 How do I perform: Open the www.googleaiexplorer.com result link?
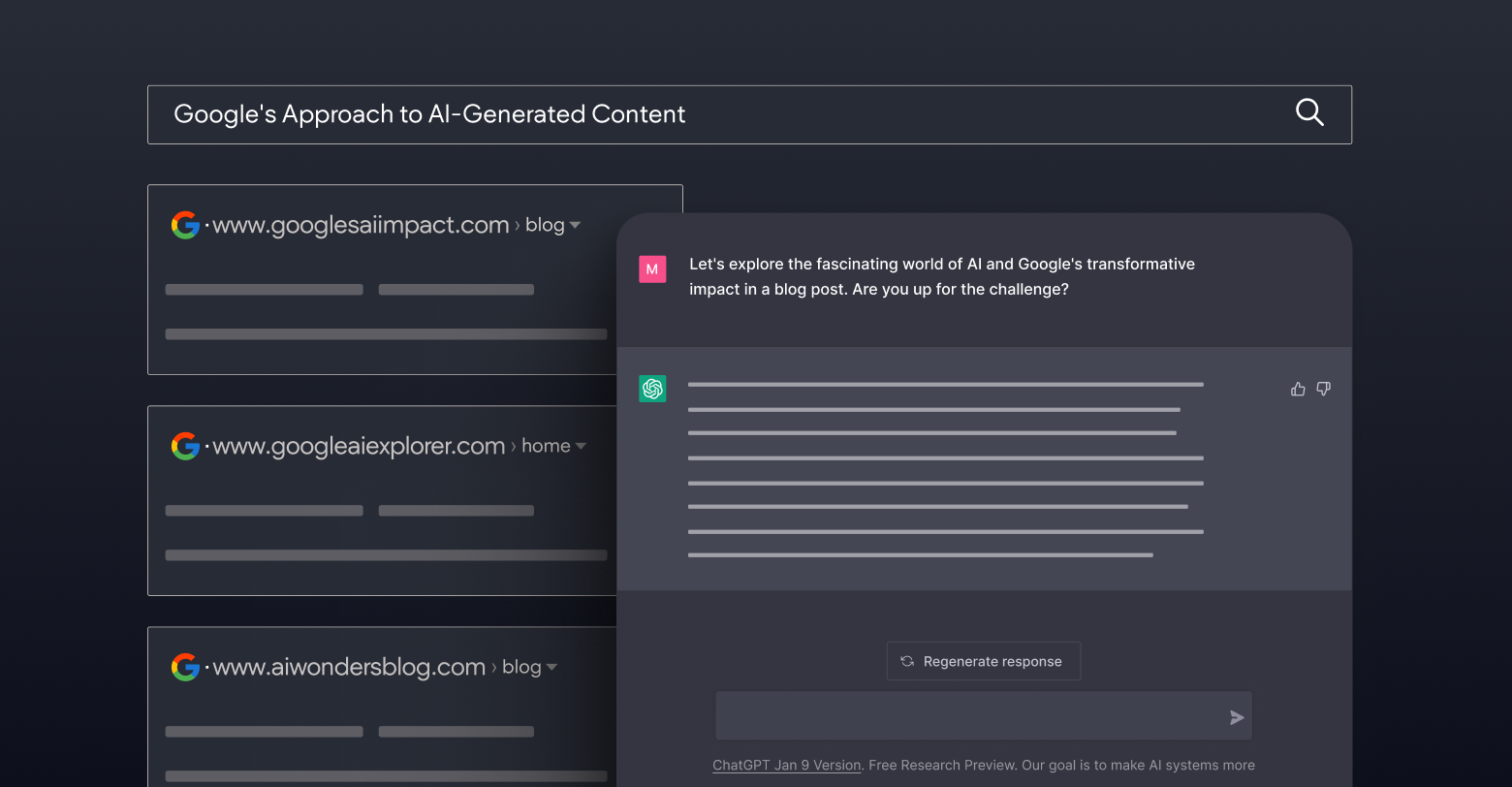359,446
